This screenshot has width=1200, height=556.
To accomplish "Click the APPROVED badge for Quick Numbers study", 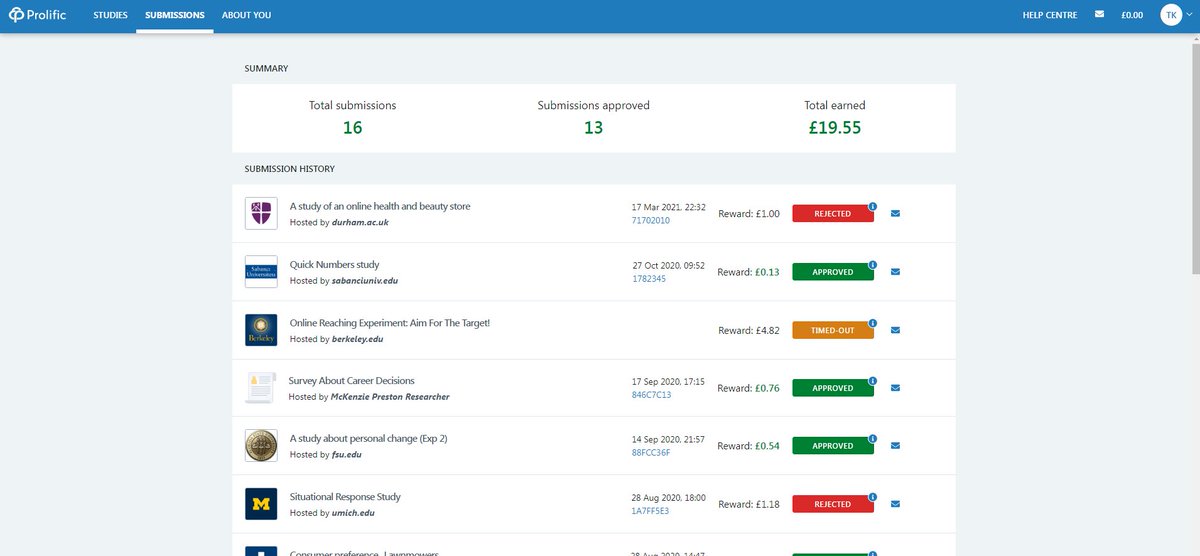I will pyautogui.click(x=833, y=272).
